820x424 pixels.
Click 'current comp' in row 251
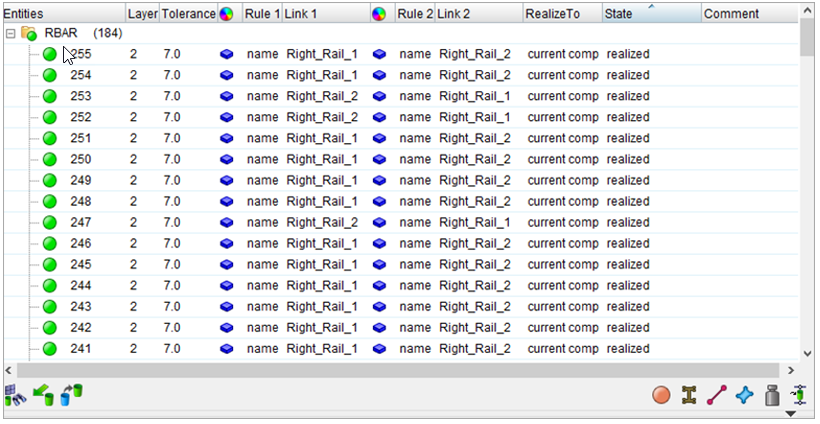563,139
